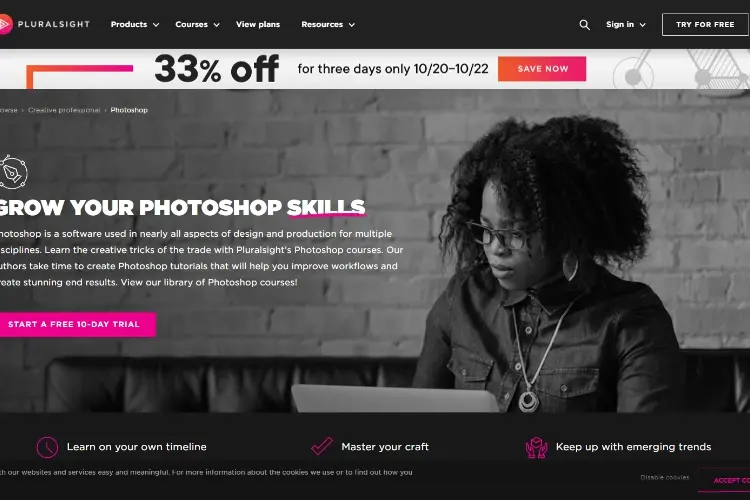This screenshot has width=750, height=500.
Task: Open the Resources dropdown
Action: (328, 24)
